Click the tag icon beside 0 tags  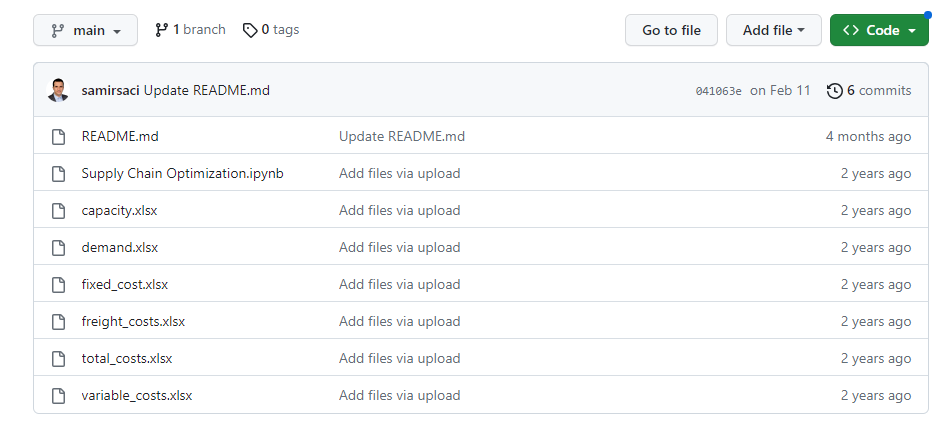point(250,30)
